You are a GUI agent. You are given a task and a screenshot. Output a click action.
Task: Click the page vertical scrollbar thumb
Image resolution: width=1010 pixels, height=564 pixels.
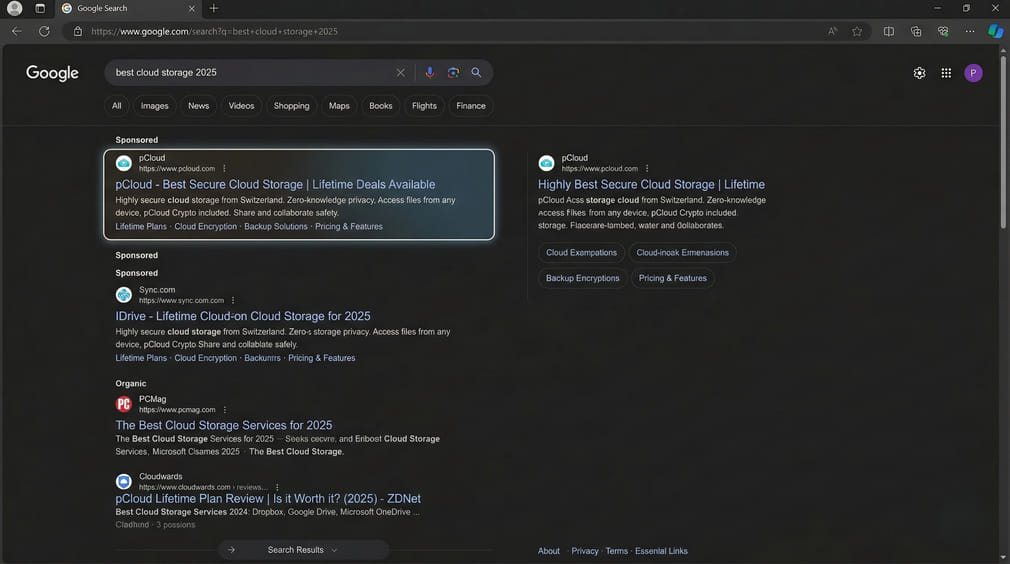coord(1003,142)
